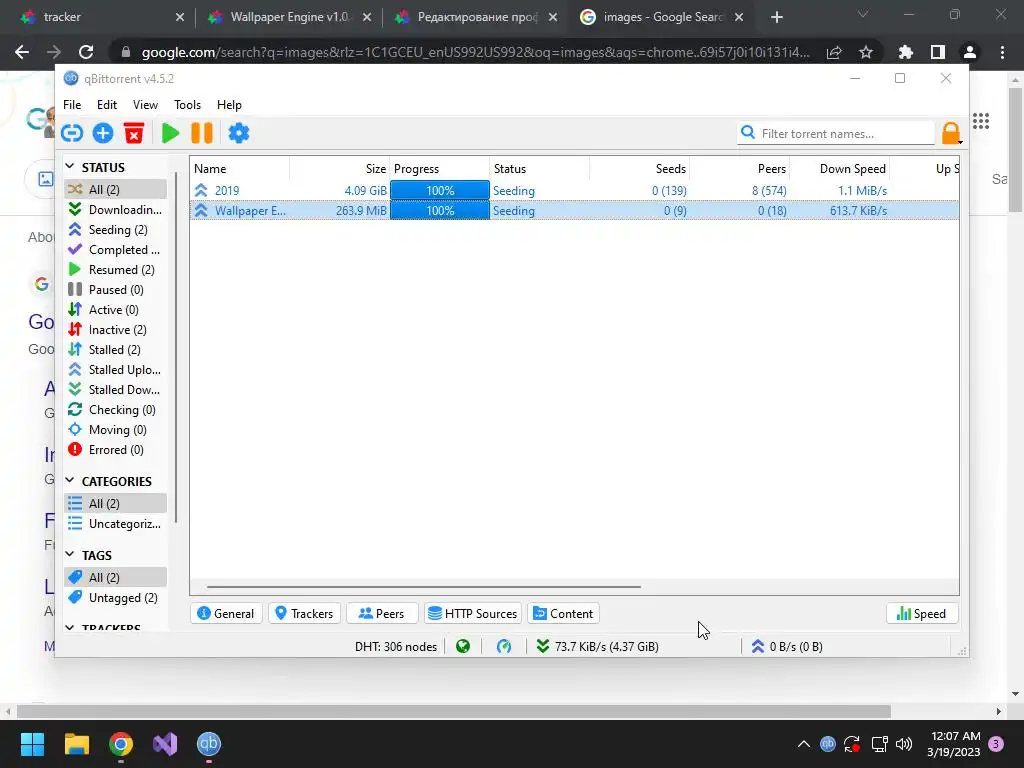
Task: Click the Add Torrent Link toolbar icon
Action: (72, 133)
